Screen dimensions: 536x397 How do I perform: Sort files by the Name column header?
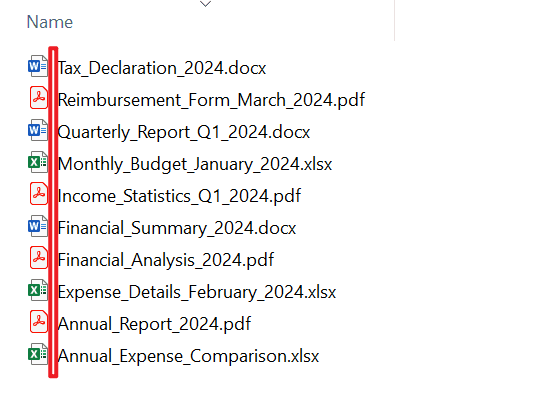coord(50,22)
